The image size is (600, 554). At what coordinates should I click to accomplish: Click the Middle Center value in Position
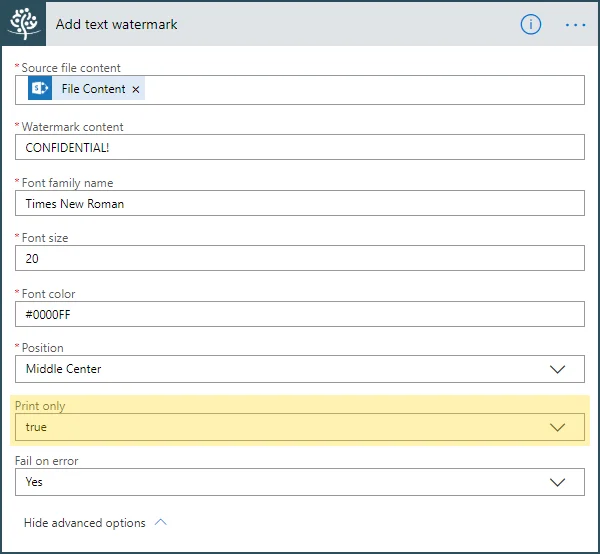coord(64,369)
